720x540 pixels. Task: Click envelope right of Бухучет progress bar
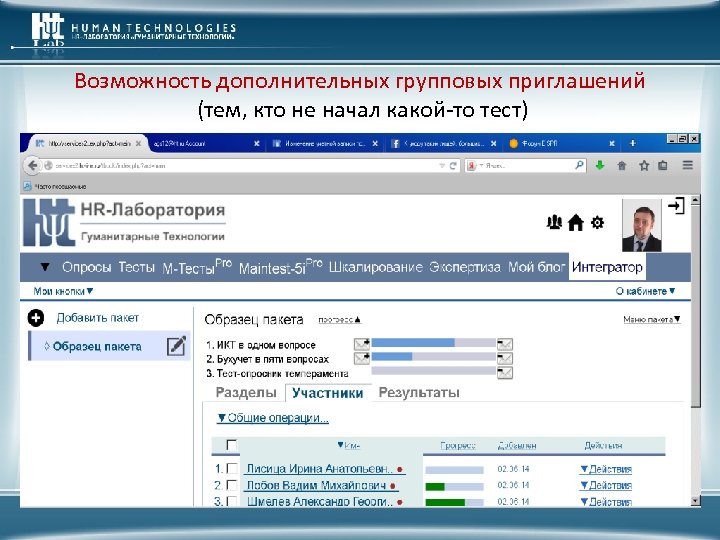tap(505, 358)
